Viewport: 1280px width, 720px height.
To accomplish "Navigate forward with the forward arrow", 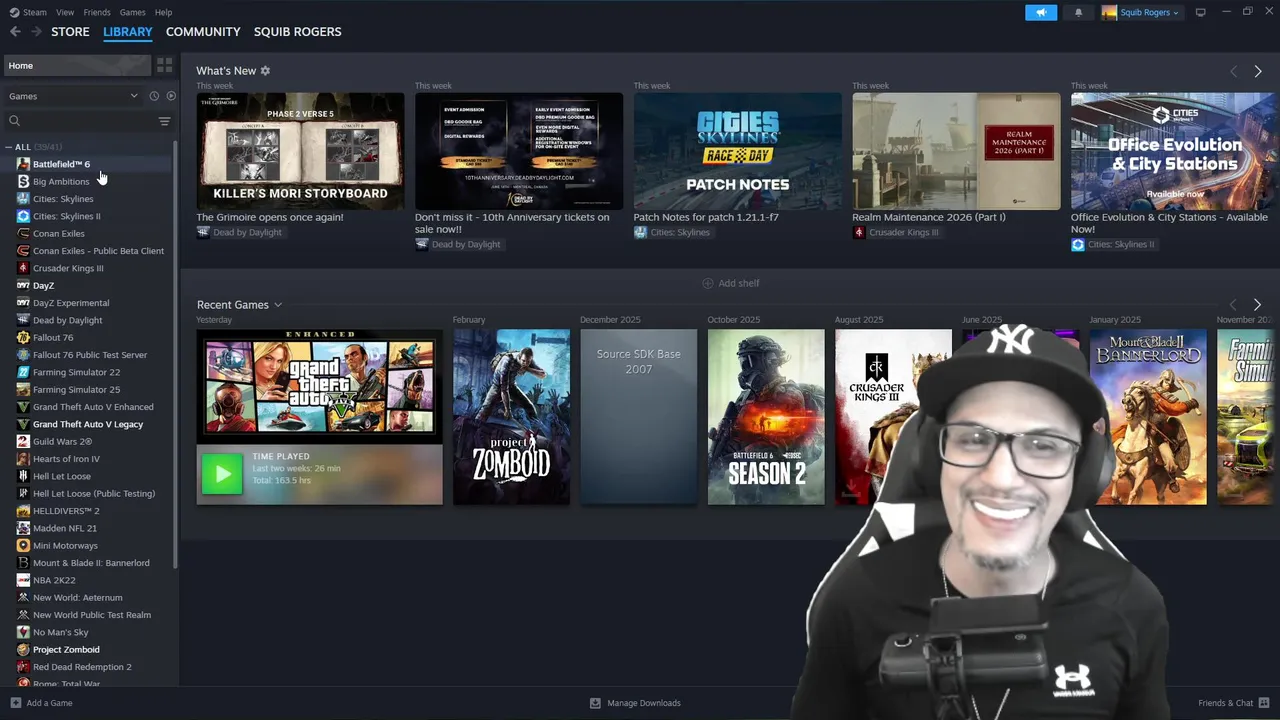I will coord(36,32).
